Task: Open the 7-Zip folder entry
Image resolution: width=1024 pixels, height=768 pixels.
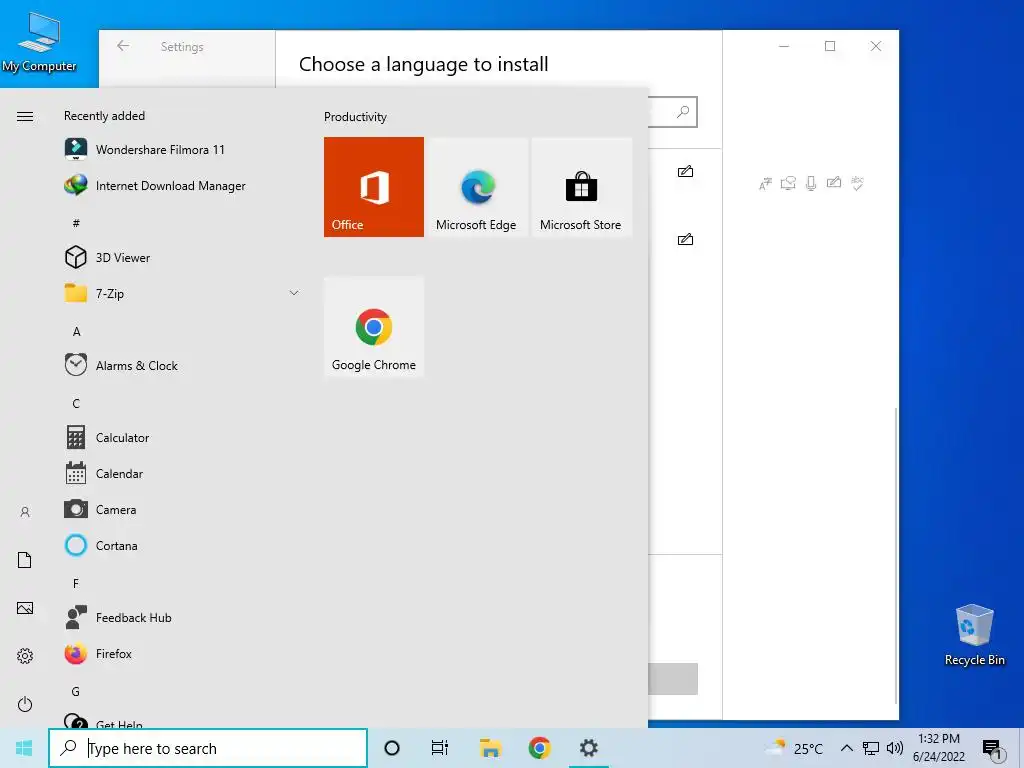Action: pos(110,294)
